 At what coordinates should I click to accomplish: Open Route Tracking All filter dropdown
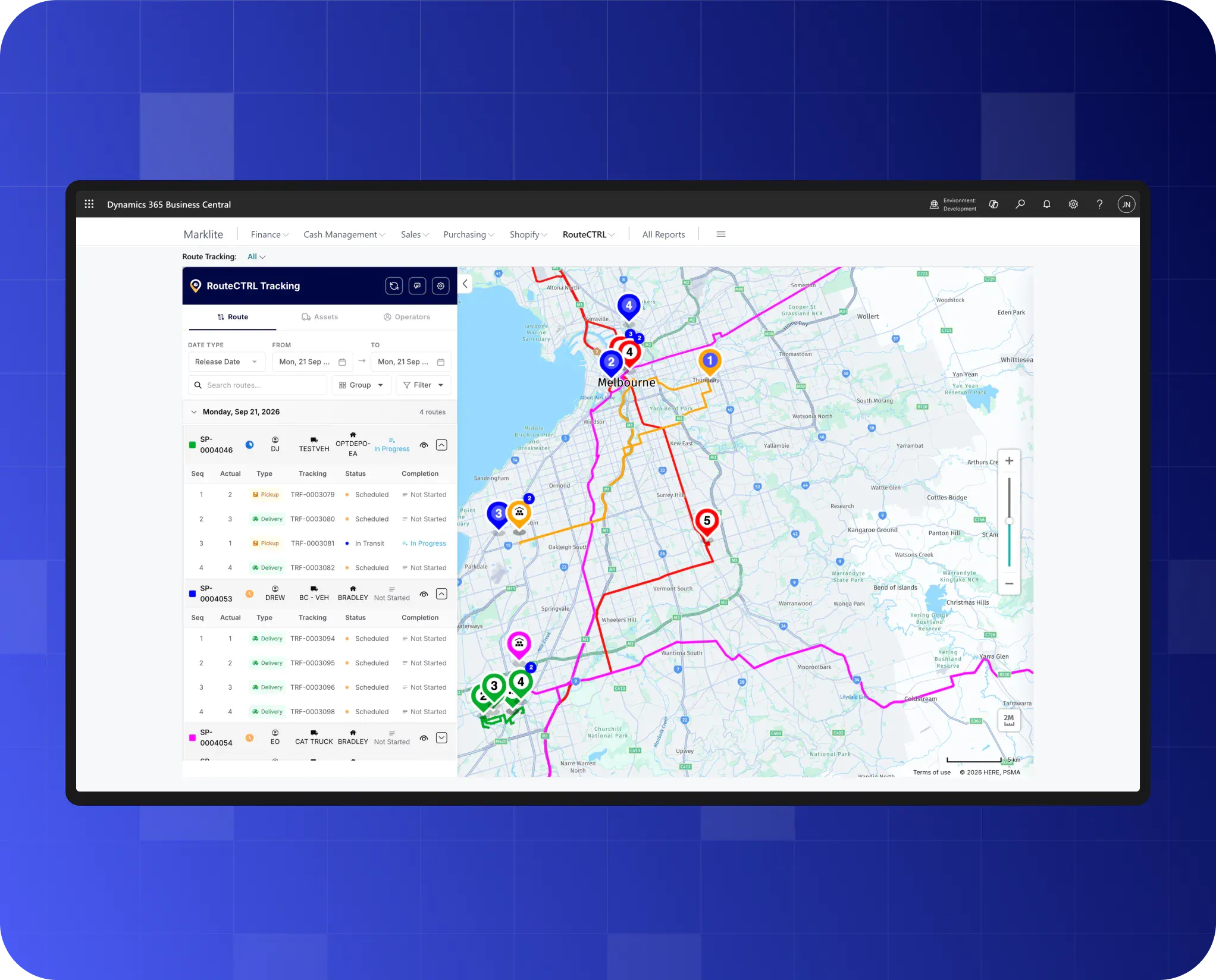tap(256, 257)
